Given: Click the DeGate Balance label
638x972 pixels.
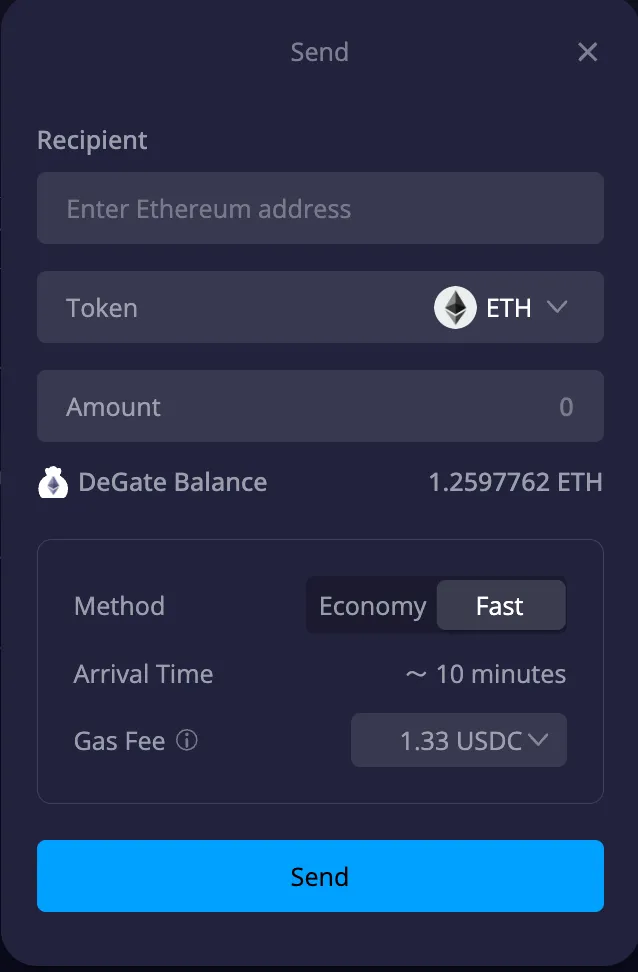Looking at the screenshot, I should coord(172,482).
